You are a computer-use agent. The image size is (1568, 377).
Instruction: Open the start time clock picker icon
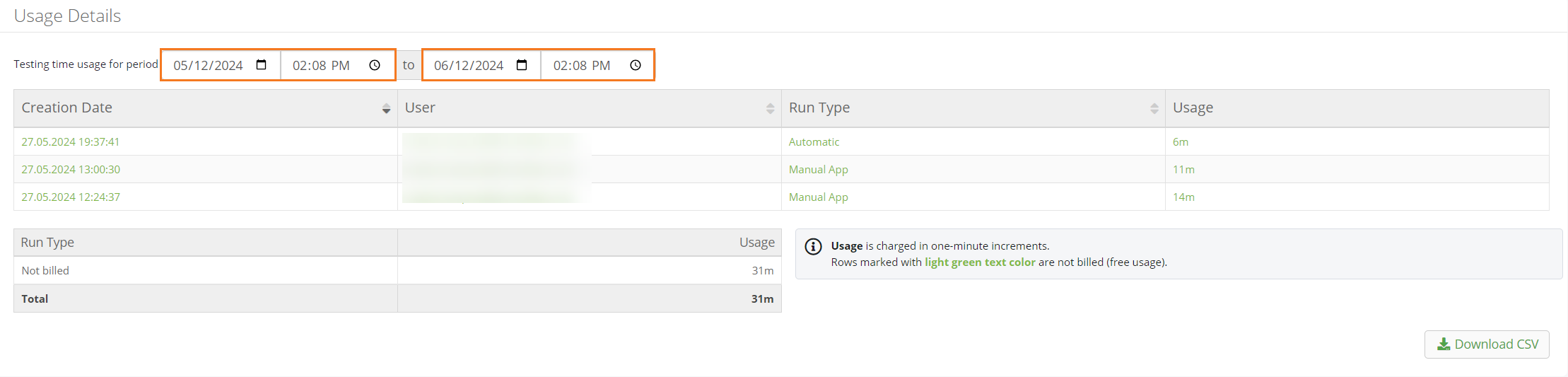point(375,65)
